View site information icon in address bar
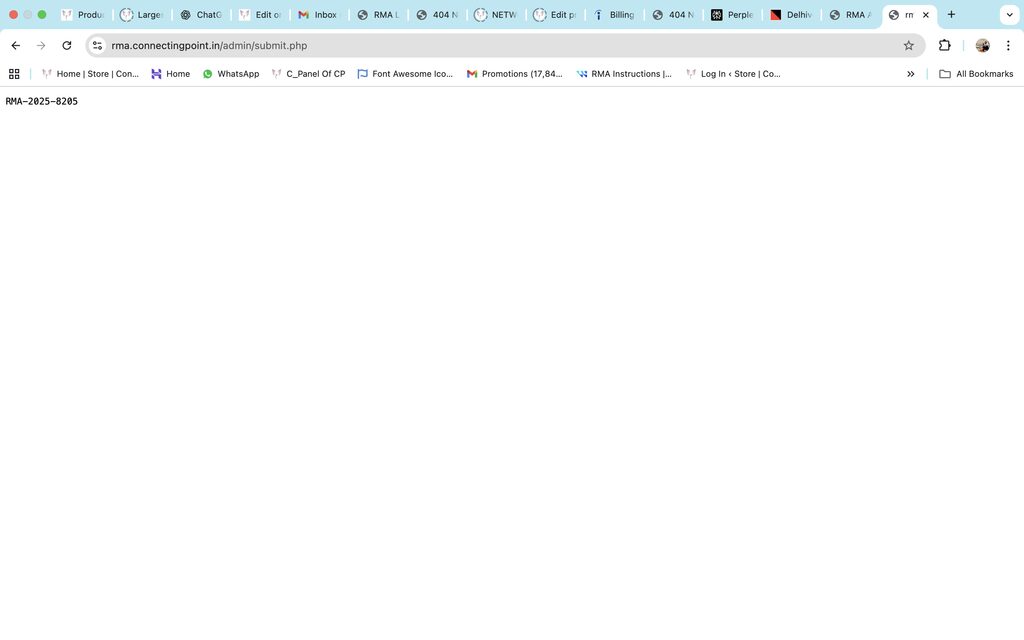The height and width of the screenshot is (640, 1024). [97, 45]
